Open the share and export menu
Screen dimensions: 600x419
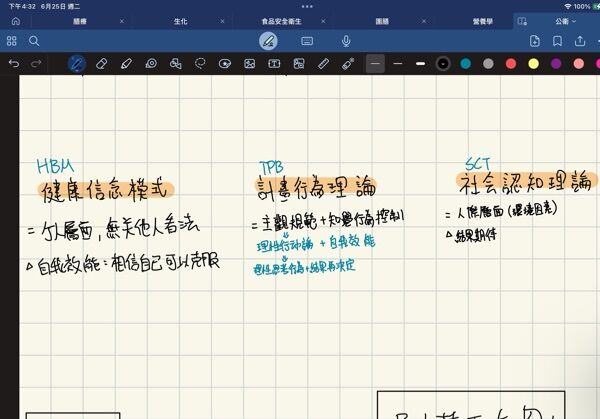coord(580,41)
